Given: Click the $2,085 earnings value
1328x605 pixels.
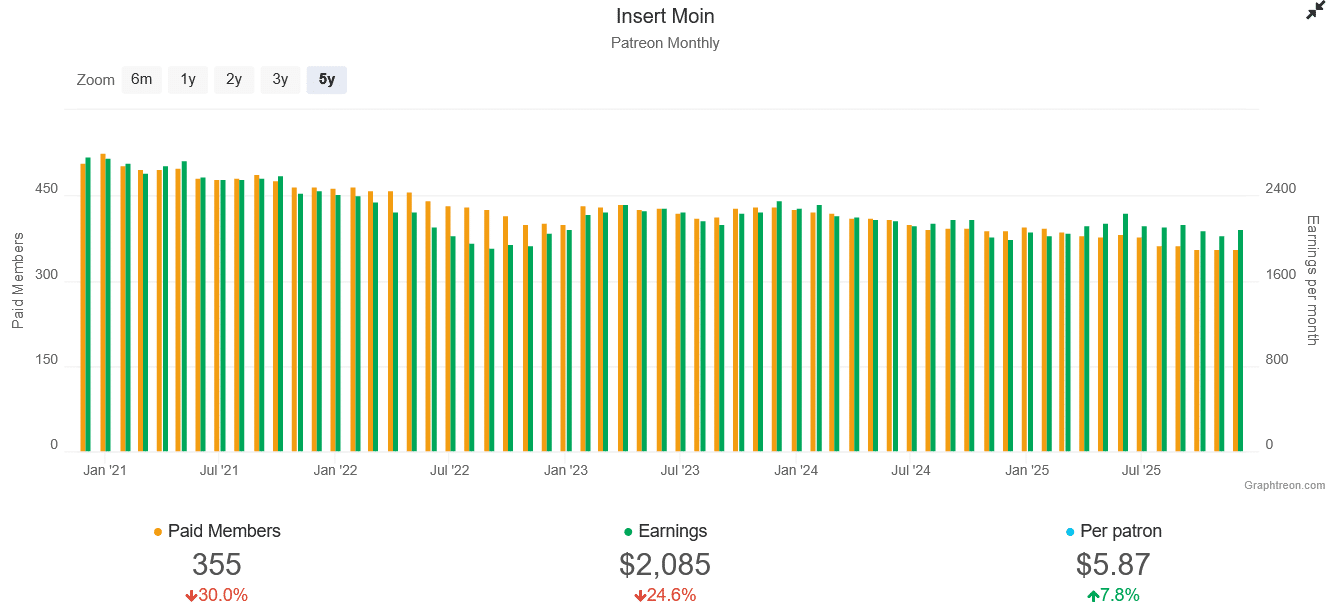Looking at the screenshot, I should click(x=665, y=565).
